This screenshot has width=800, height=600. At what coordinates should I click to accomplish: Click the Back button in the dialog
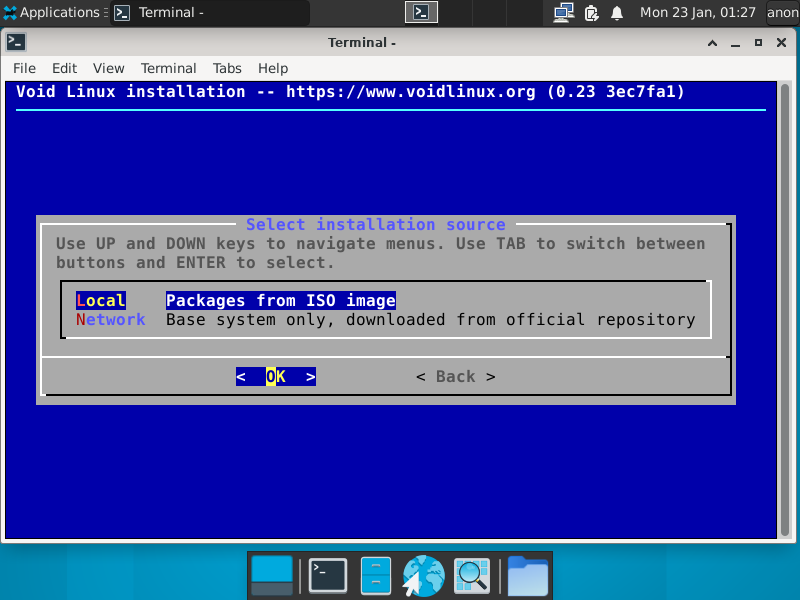click(x=456, y=377)
